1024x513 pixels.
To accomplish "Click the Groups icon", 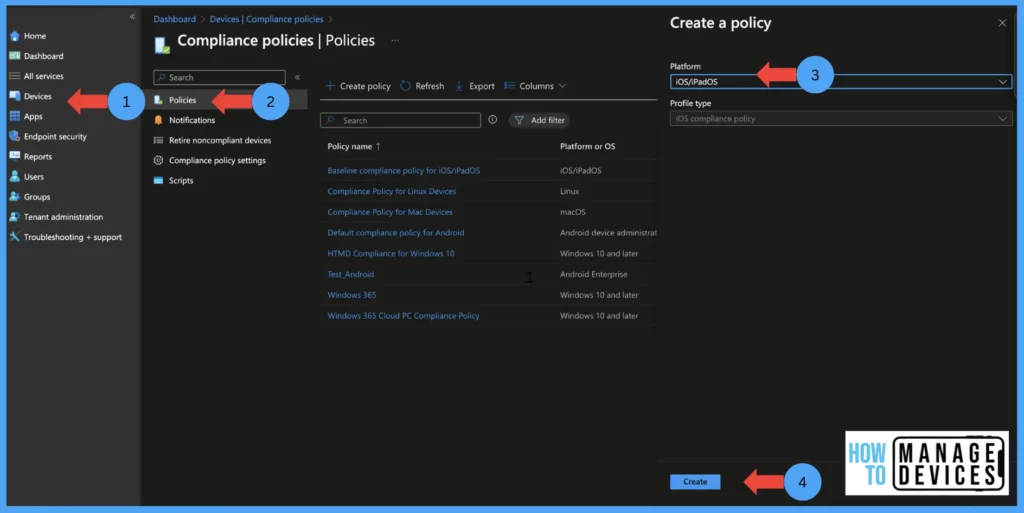I will 14,196.
